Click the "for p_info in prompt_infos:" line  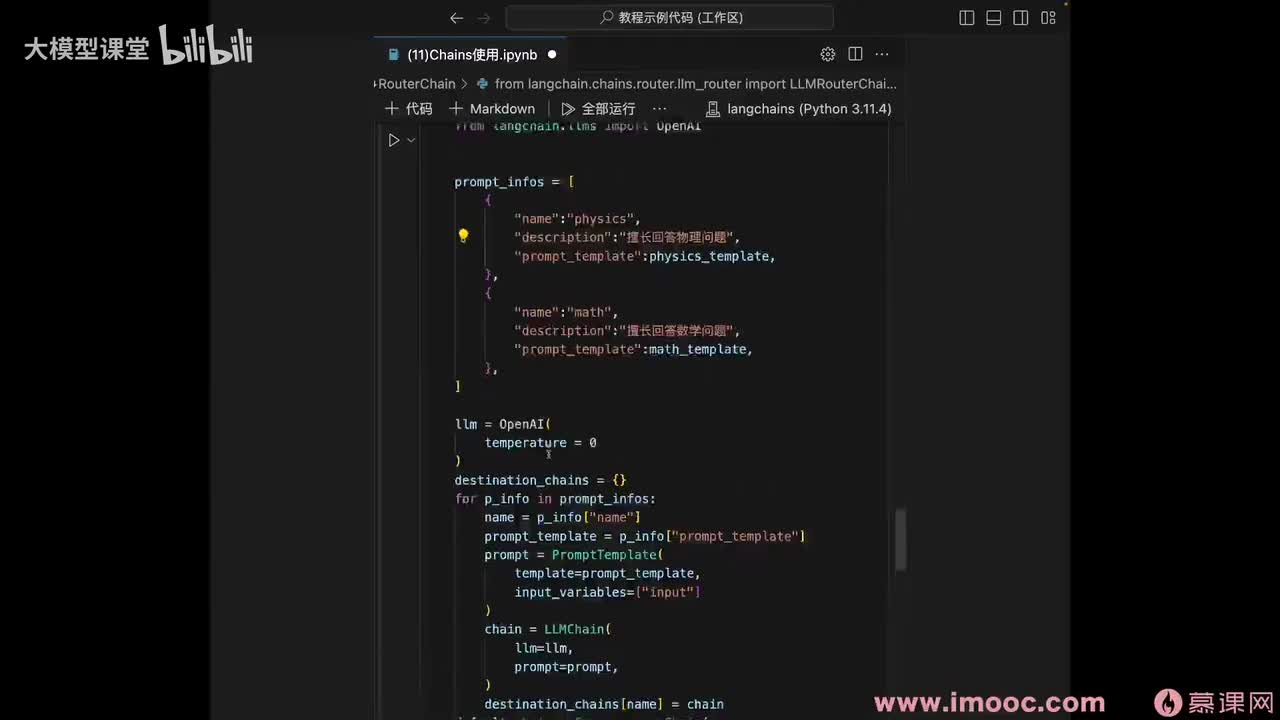click(555, 499)
